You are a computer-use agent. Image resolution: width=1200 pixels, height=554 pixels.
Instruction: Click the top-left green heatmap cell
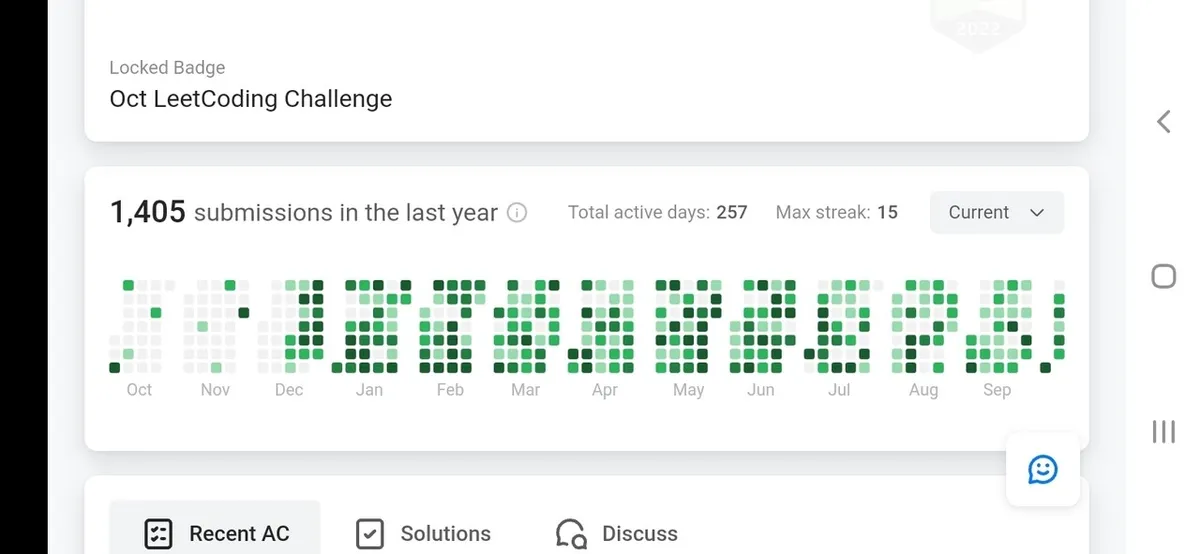pyautogui.click(x=129, y=286)
